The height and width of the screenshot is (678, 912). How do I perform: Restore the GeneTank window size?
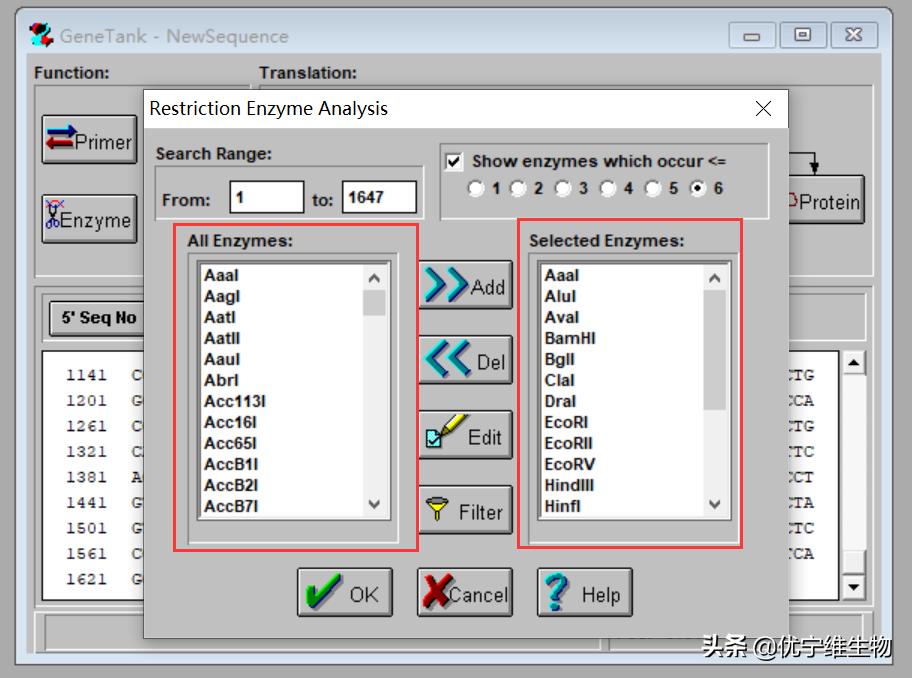point(803,35)
